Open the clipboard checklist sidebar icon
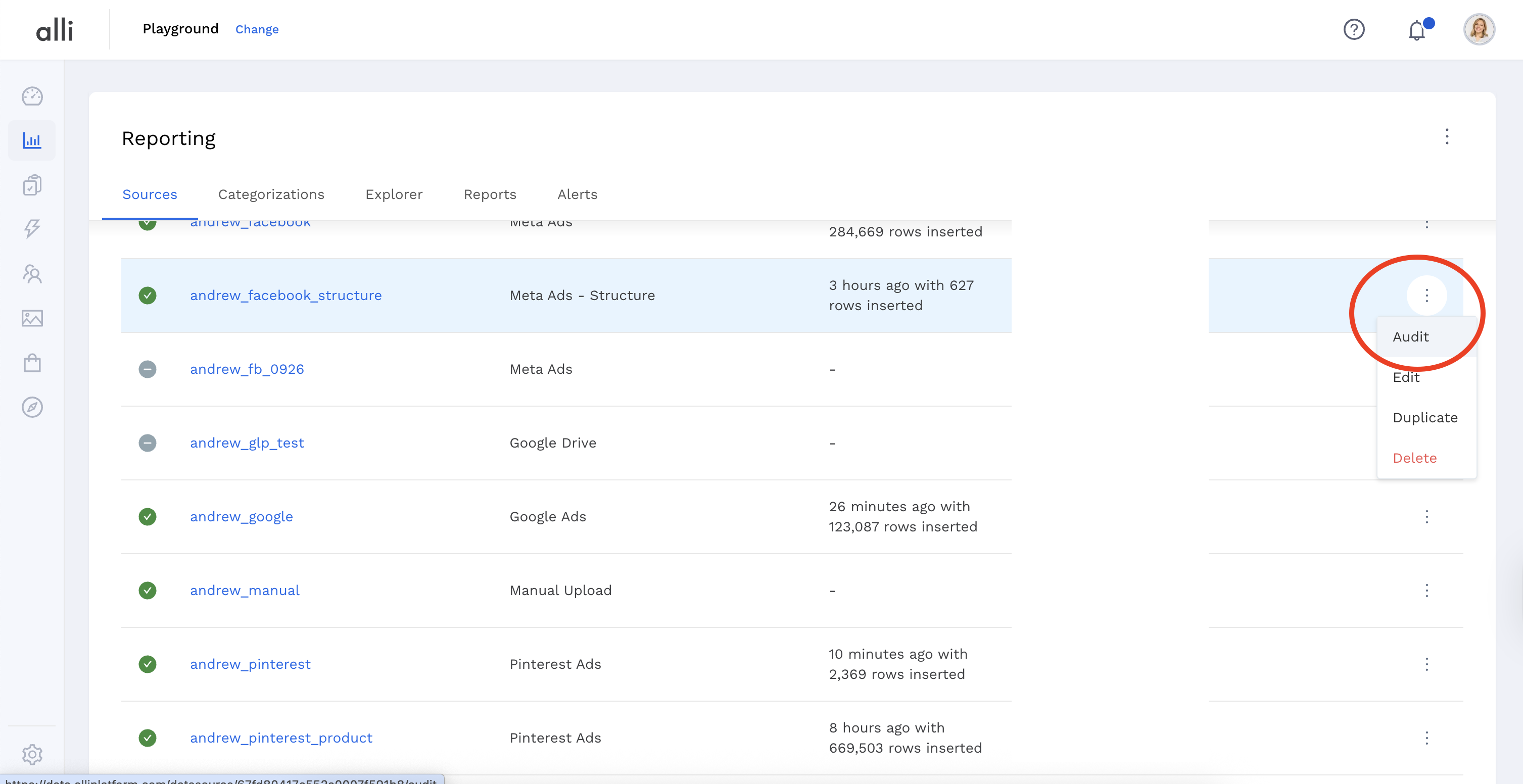Viewport: 1523px width, 784px height. 32,185
